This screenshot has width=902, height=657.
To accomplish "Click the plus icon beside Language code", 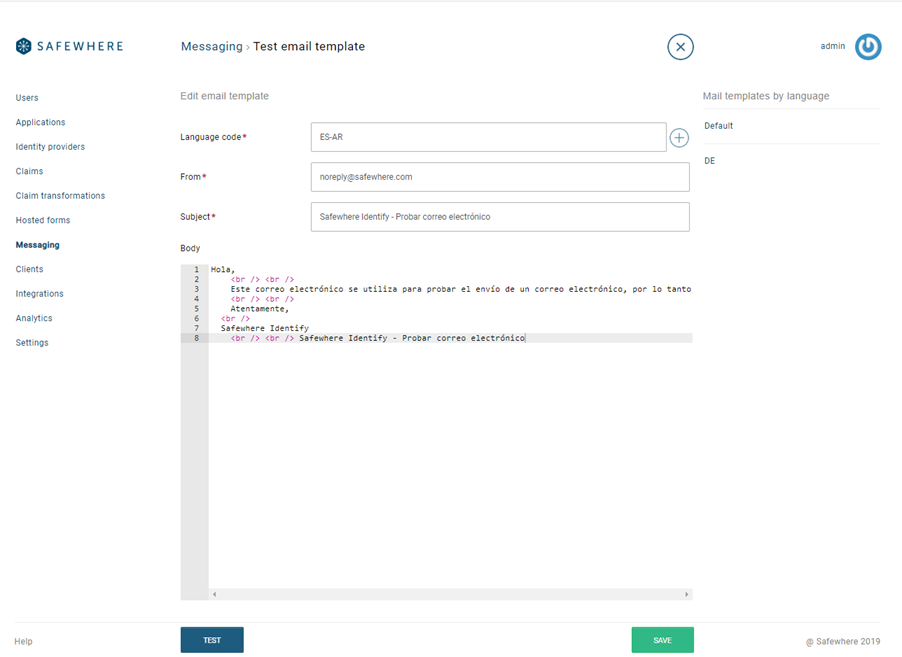I will (679, 137).
